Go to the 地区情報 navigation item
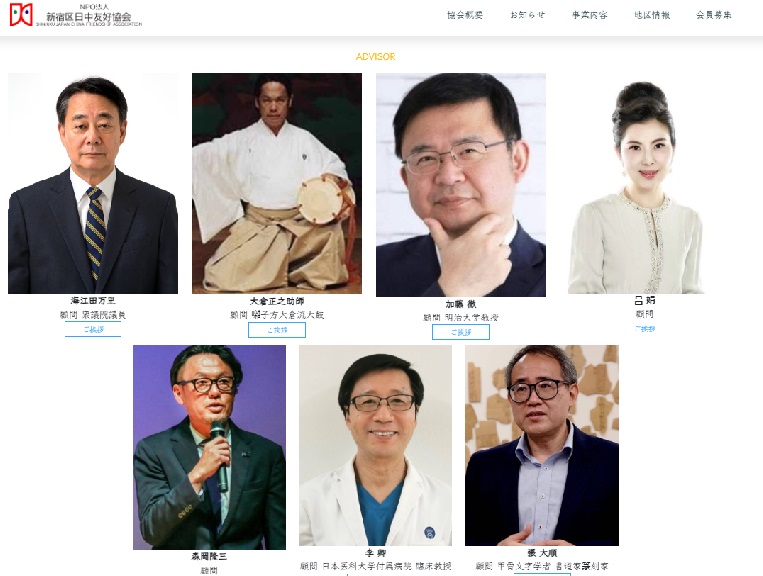763x576 pixels. 652,15
